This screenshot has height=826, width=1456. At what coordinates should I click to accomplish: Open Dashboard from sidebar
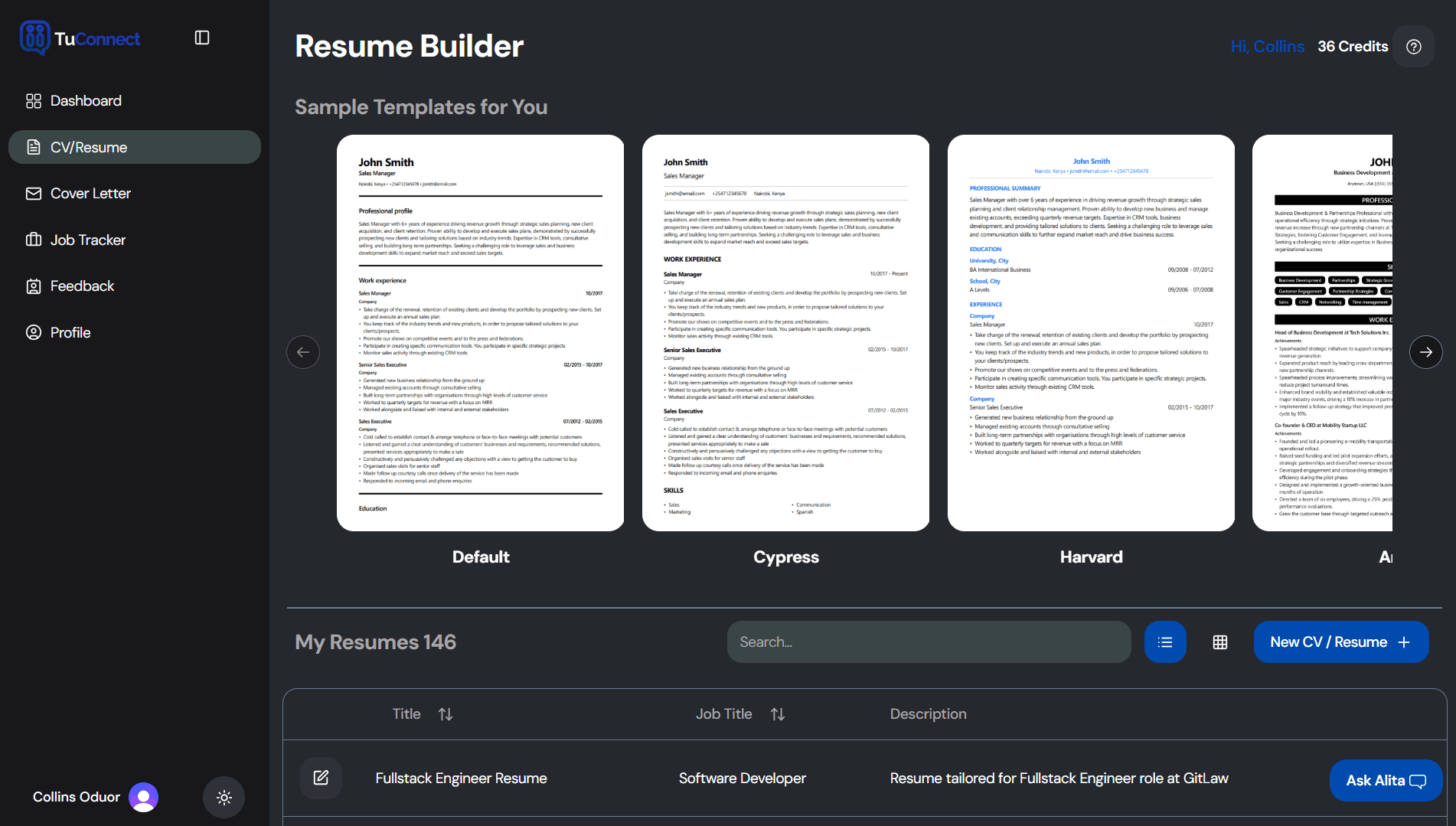pyautogui.click(x=86, y=101)
